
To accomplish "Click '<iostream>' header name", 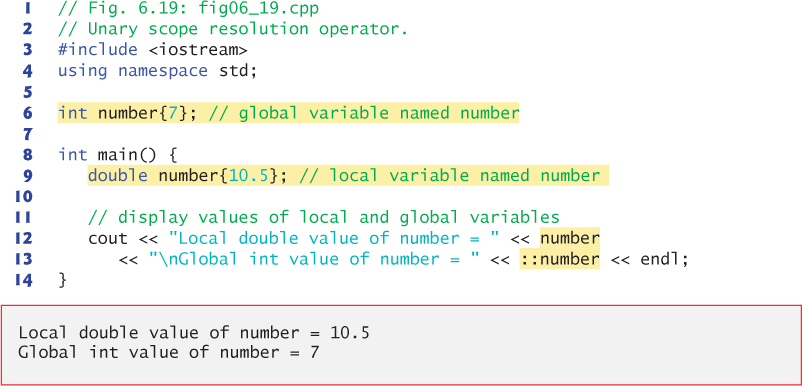I will [x=198, y=50].
